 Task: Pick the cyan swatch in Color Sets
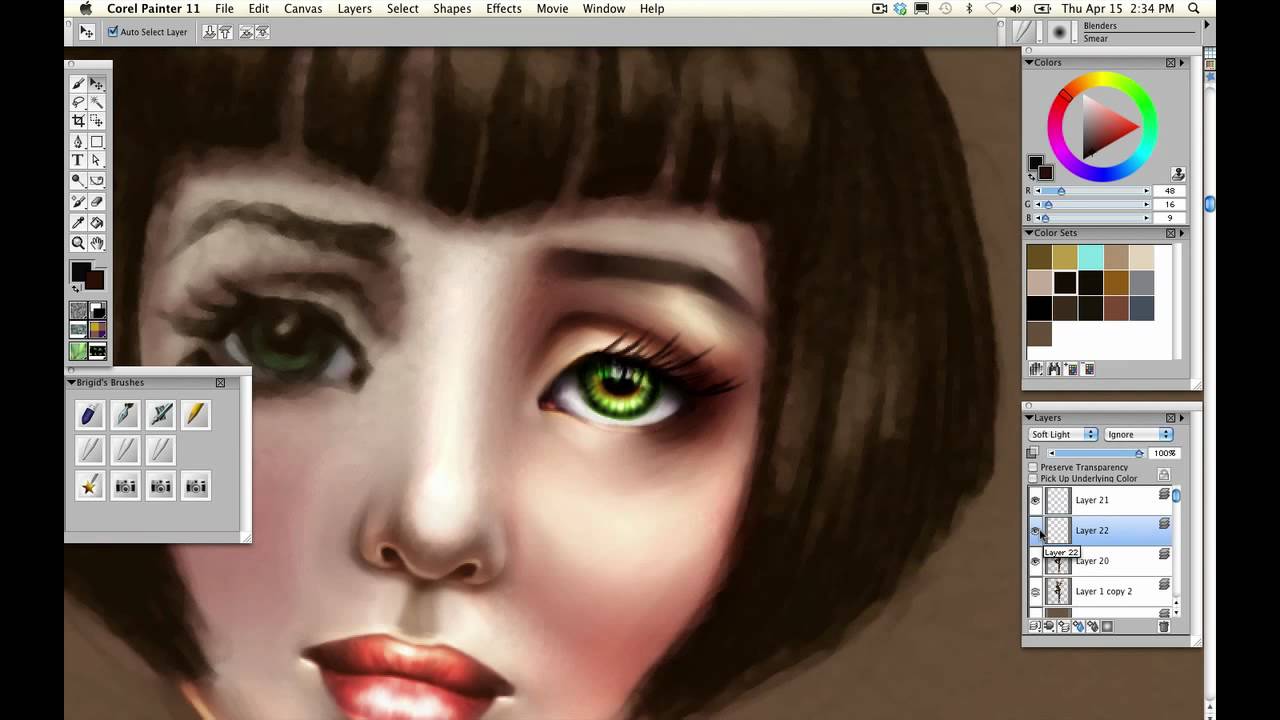tap(1090, 258)
